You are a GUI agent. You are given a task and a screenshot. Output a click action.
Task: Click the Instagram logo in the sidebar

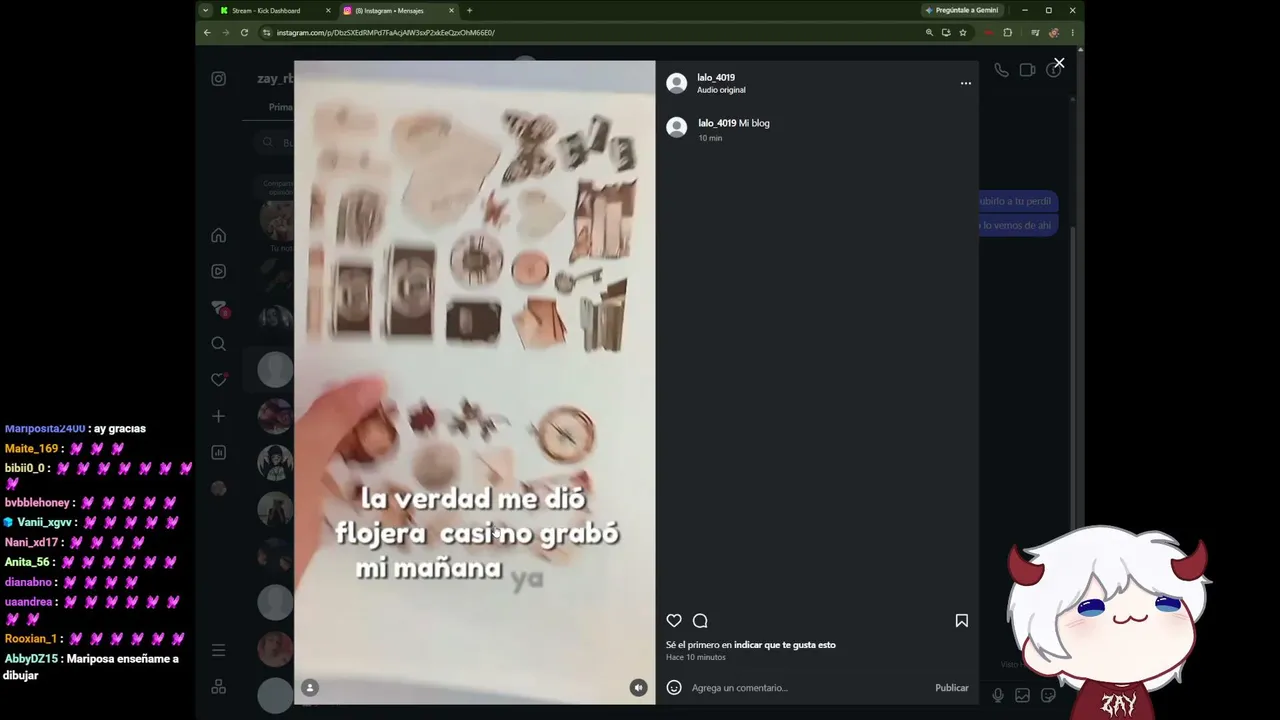point(219,79)
